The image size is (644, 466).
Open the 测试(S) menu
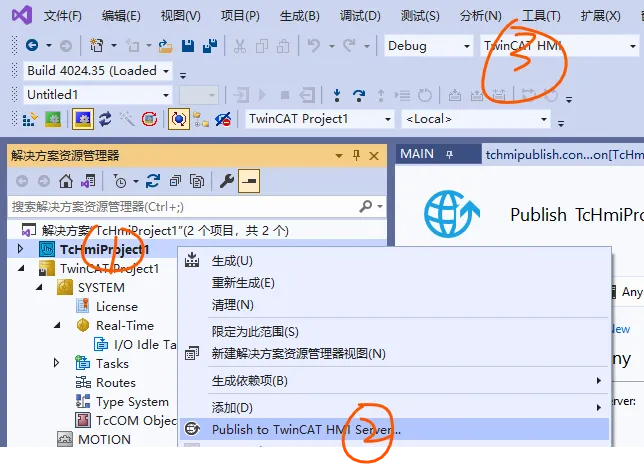click(x=420, y=16)
